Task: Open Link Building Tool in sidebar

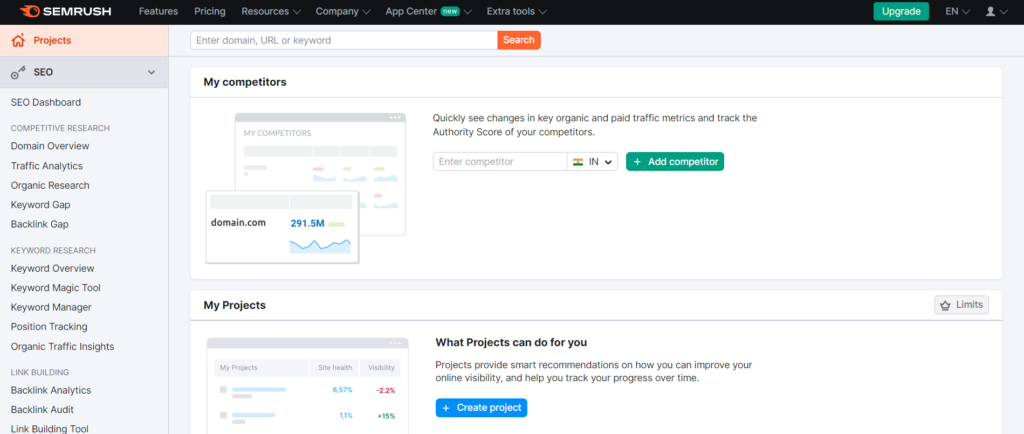Action: coord(50,429)
